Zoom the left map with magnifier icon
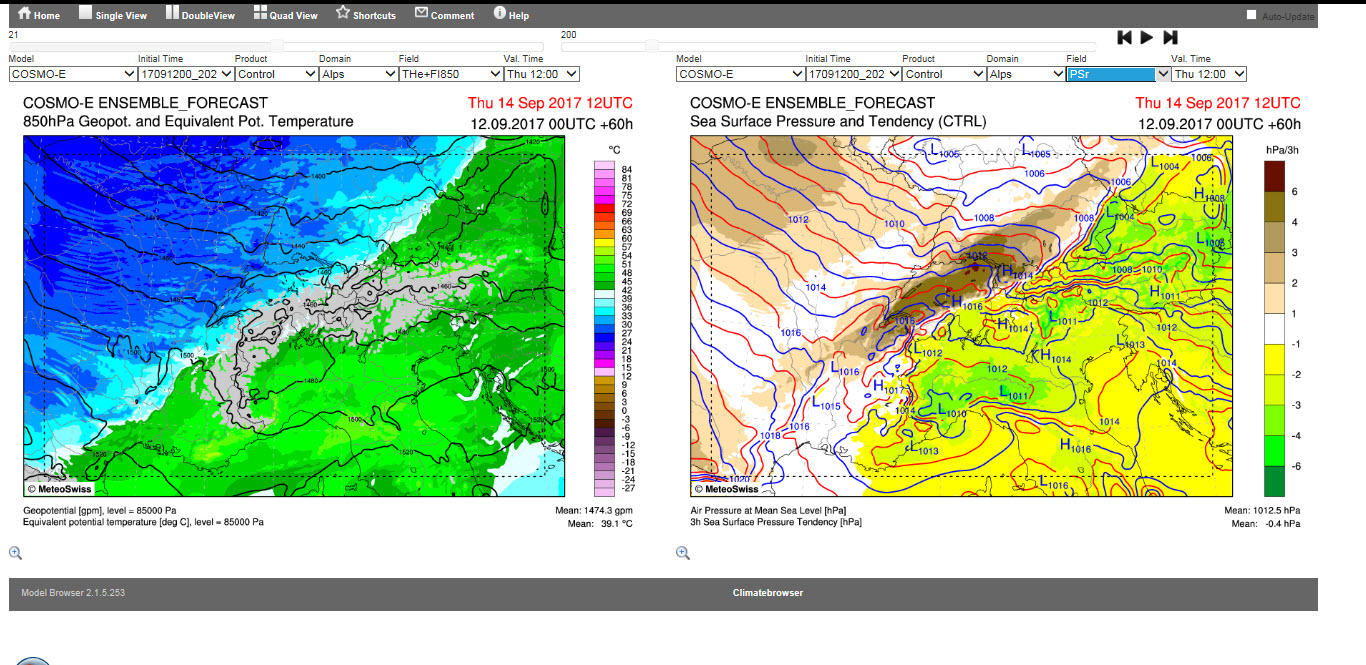 [15, 553]
